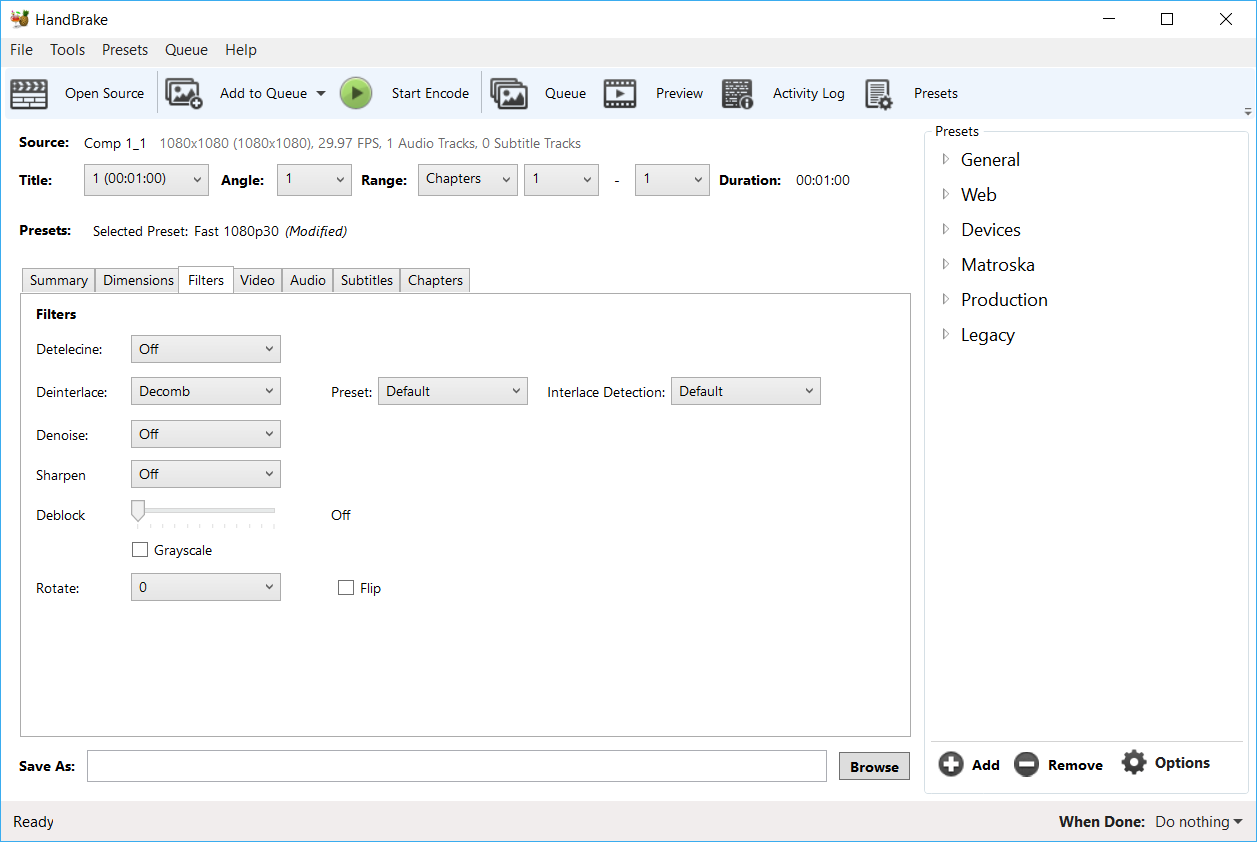This screenshot has width=1257, height=842.
Task: Open the Title dropdown
Action: [146, 180]
